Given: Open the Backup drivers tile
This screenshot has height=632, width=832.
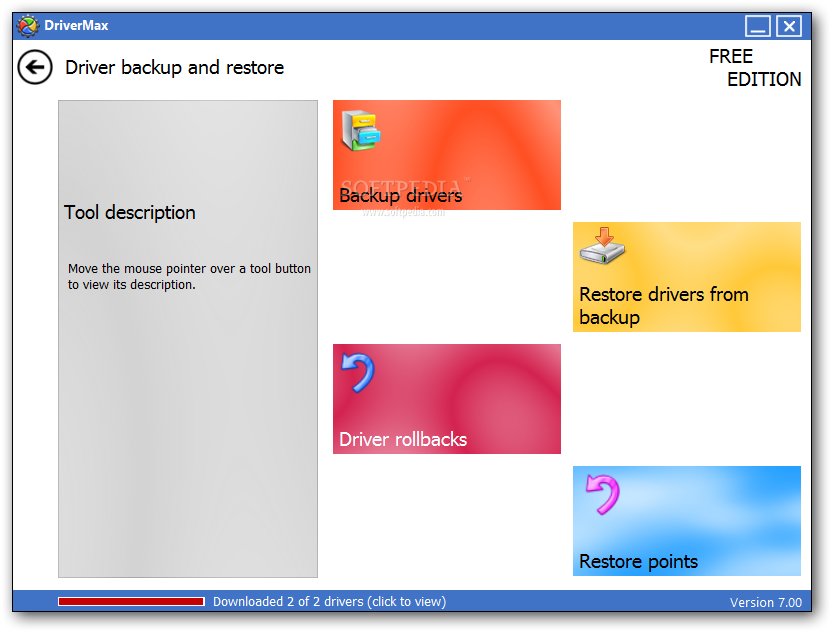Looking at the screenshot, I should click(446, 155).
